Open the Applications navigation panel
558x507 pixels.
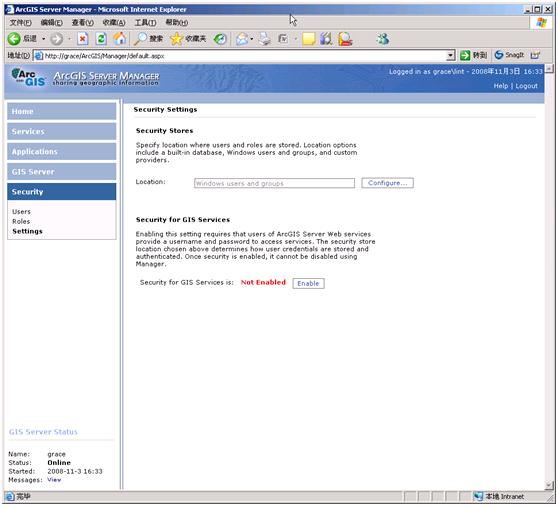point(62,152)
